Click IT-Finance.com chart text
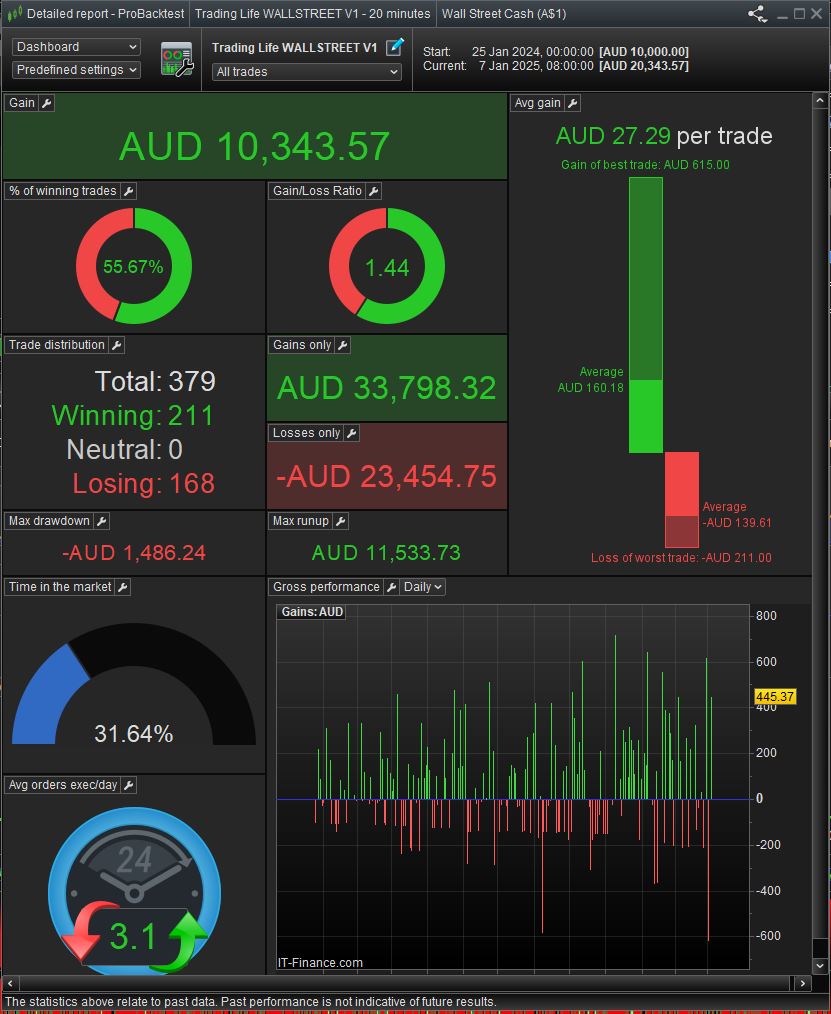The height and width of the screenshot is (1014, 831). [320, 963]
